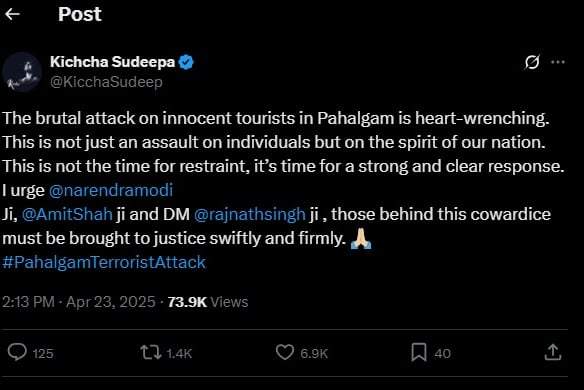Click the reply speech bubble icon
The width and height of the screenshot is (584, 390).
[17, 352]
